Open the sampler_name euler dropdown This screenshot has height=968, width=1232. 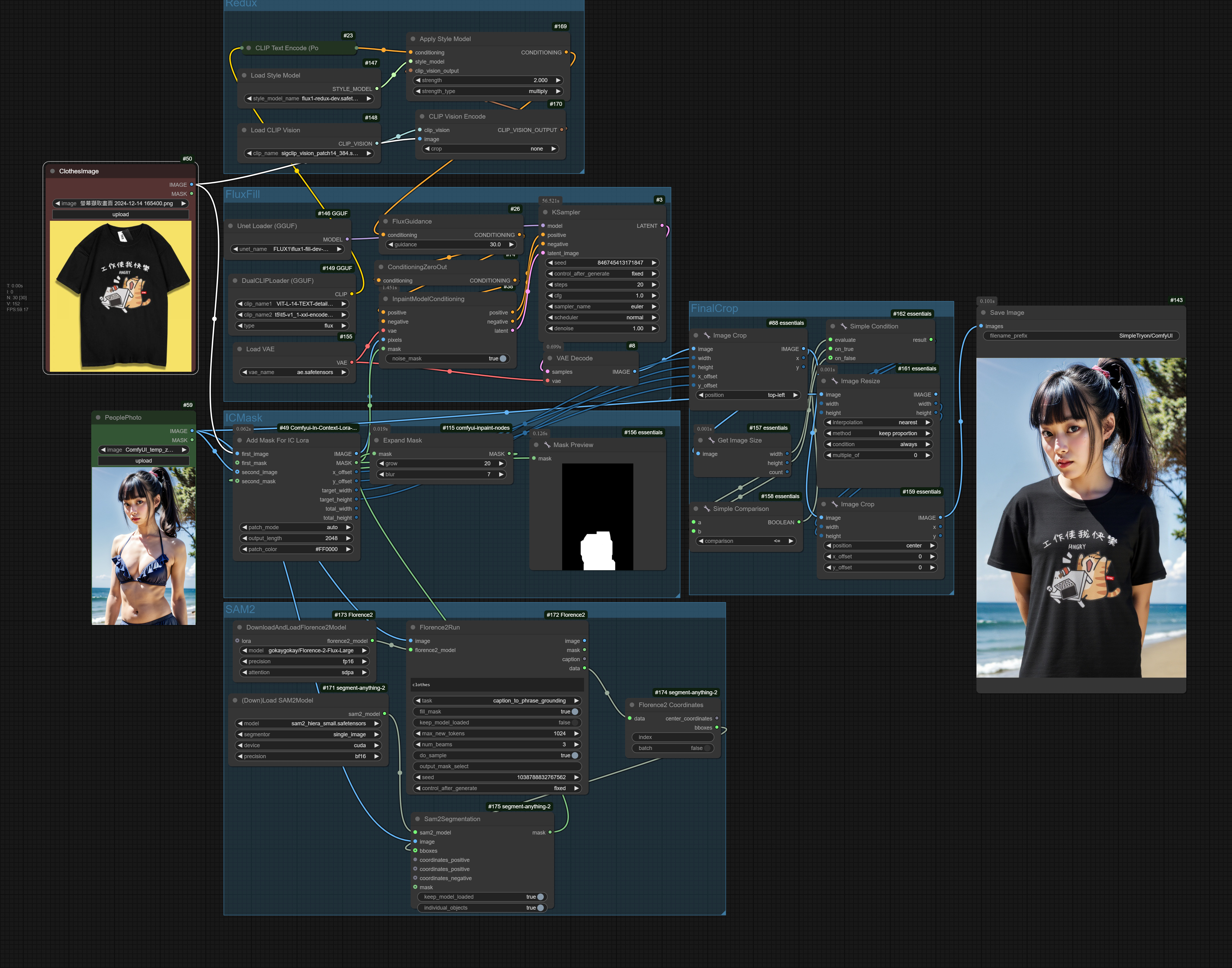point(602,307)
